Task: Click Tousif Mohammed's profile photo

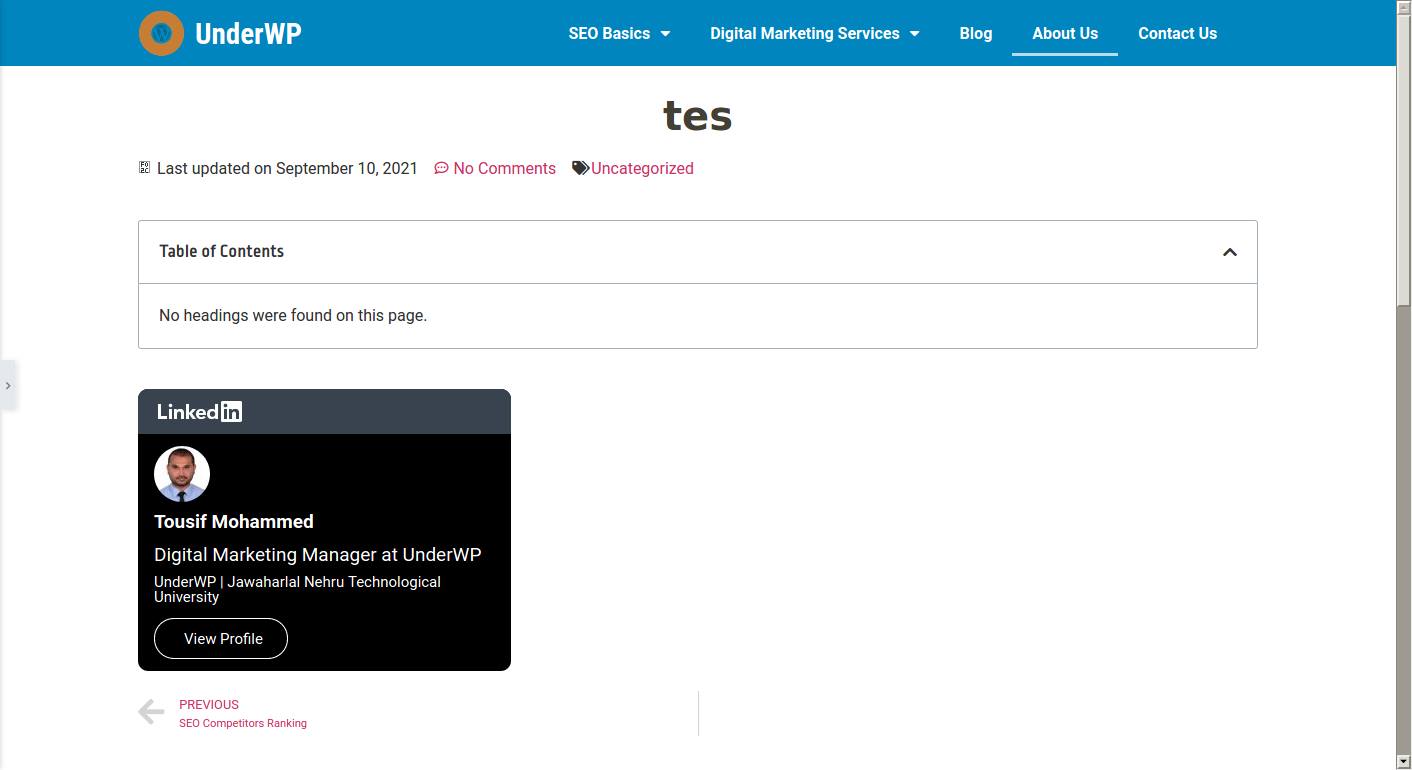Action: pyautogui.click(x=182, y=474)
